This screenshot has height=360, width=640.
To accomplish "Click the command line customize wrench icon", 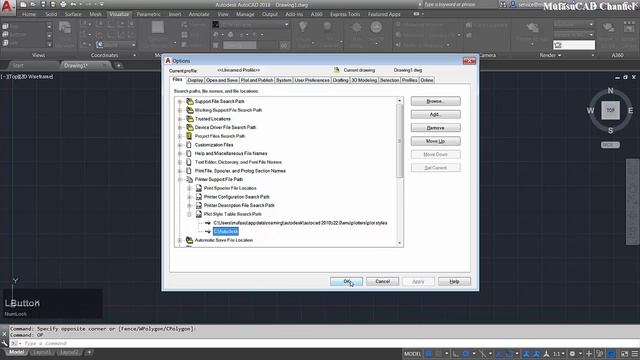I will [4, 343].
